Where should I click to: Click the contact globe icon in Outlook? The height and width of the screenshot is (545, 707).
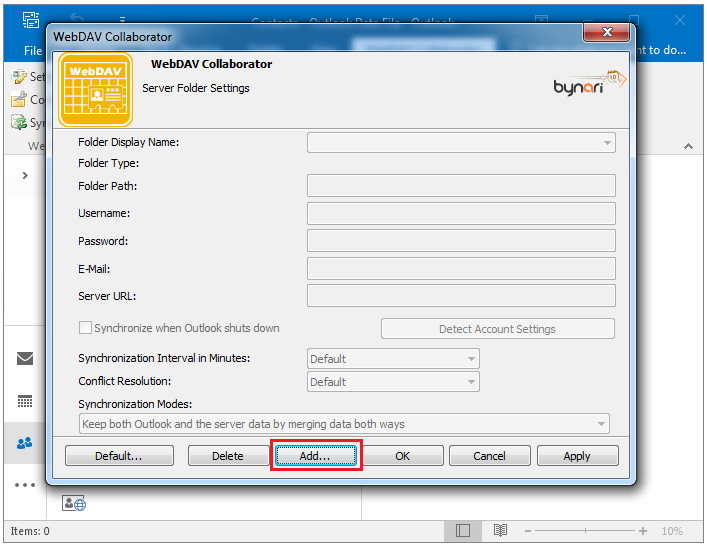tap(74, 503)
